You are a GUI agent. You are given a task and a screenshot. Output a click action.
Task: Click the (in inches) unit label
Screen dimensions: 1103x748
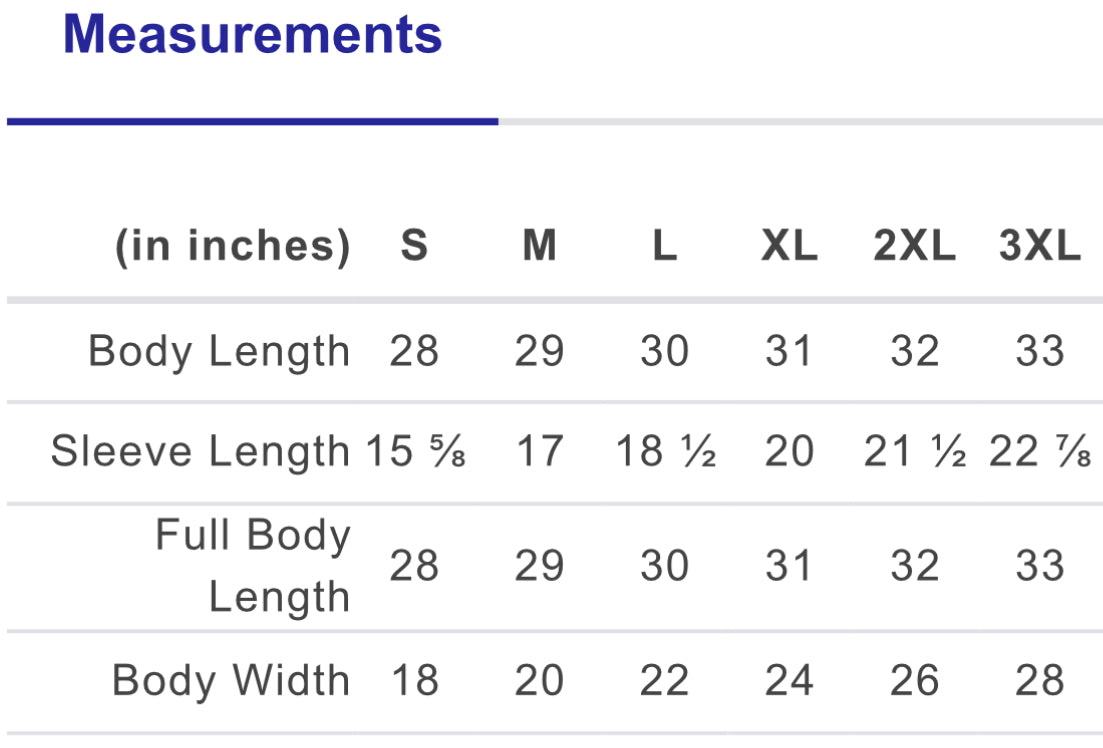click(x=233, y=246)
